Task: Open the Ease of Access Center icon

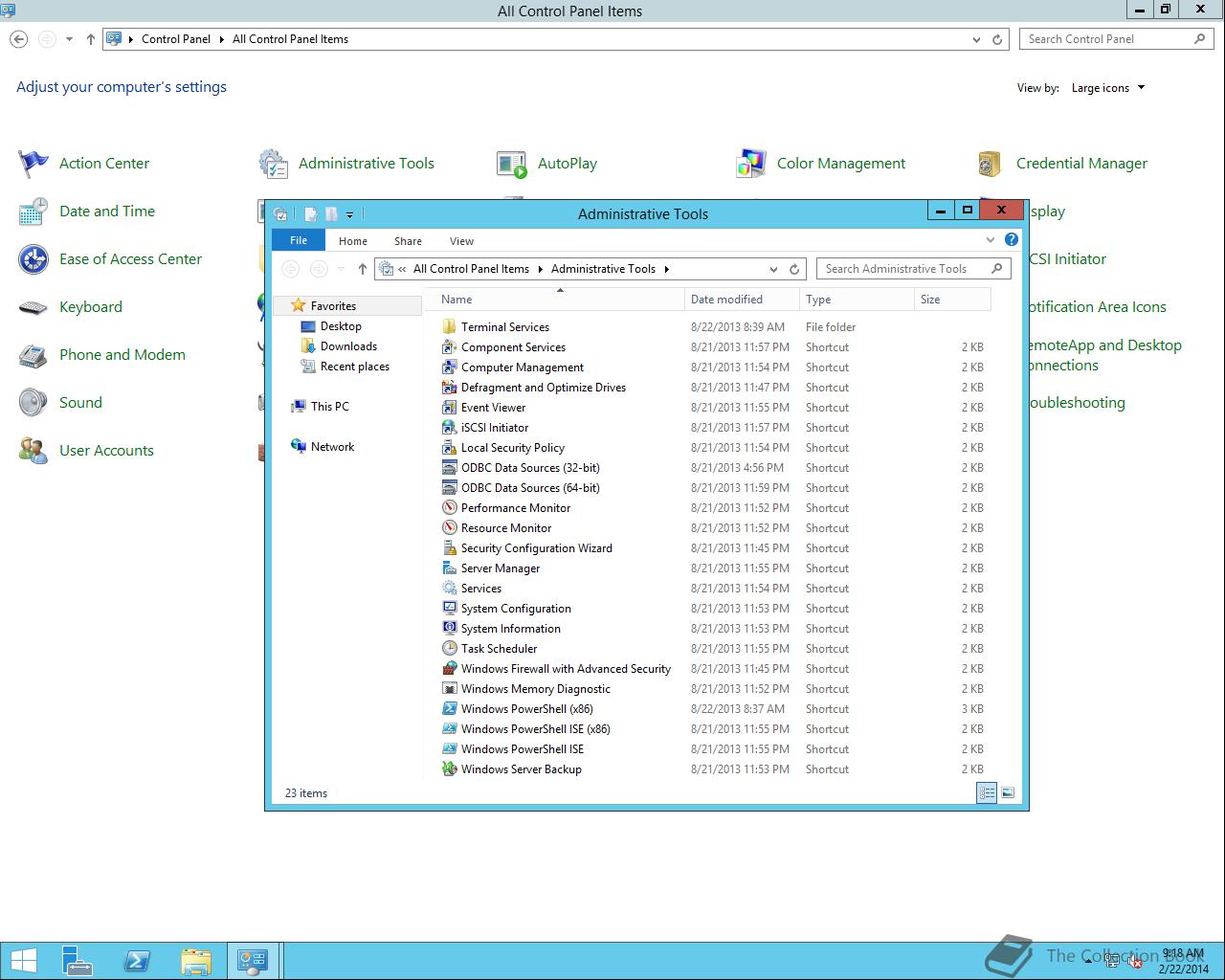Action: (33, 259)
